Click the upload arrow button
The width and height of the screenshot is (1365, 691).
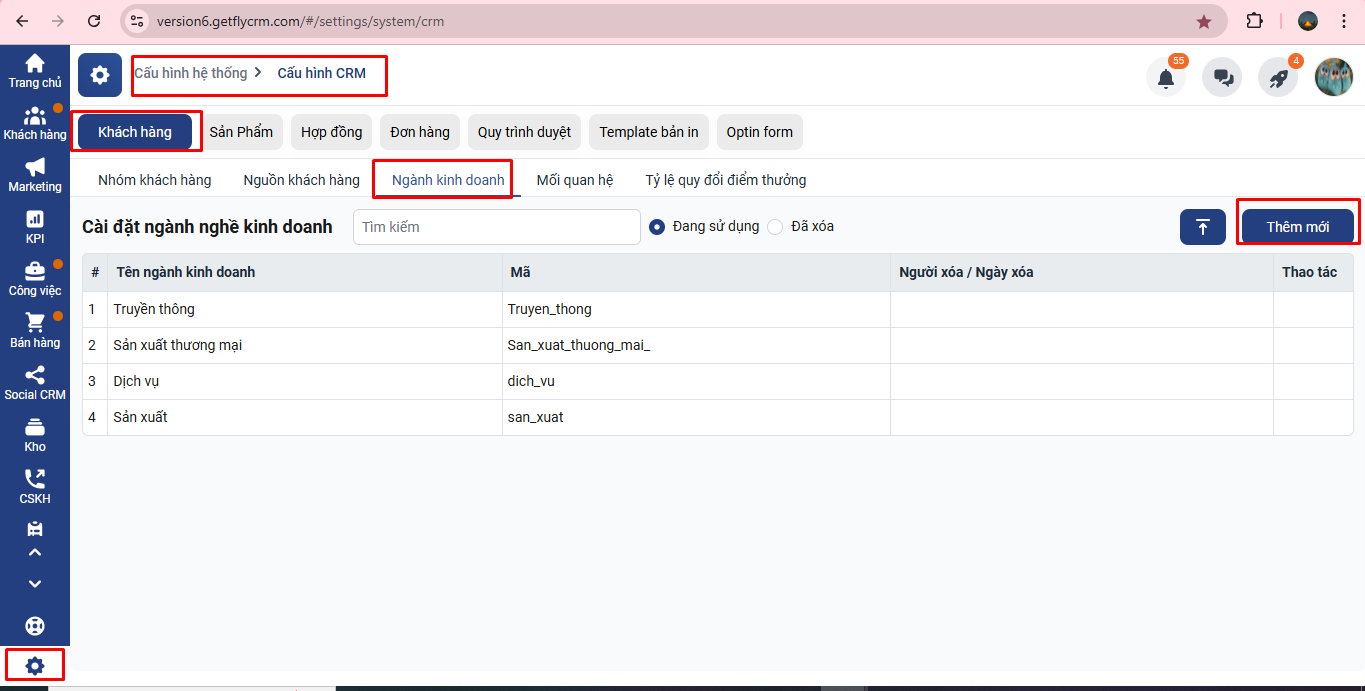pyautogui.click(x=1202, y=227)
